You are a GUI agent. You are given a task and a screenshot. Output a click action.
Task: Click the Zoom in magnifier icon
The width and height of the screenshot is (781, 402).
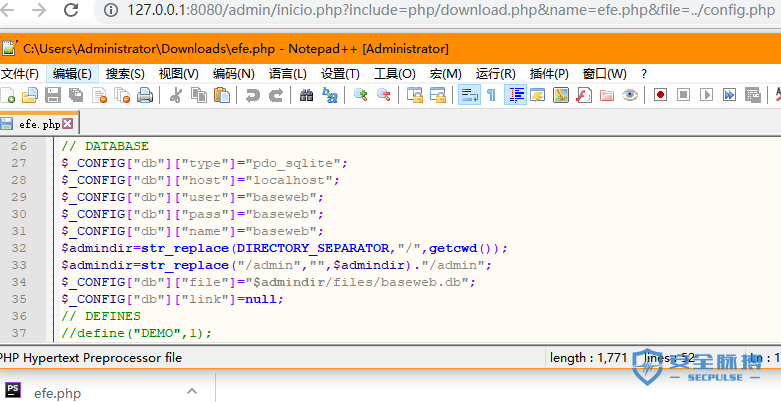360,95
